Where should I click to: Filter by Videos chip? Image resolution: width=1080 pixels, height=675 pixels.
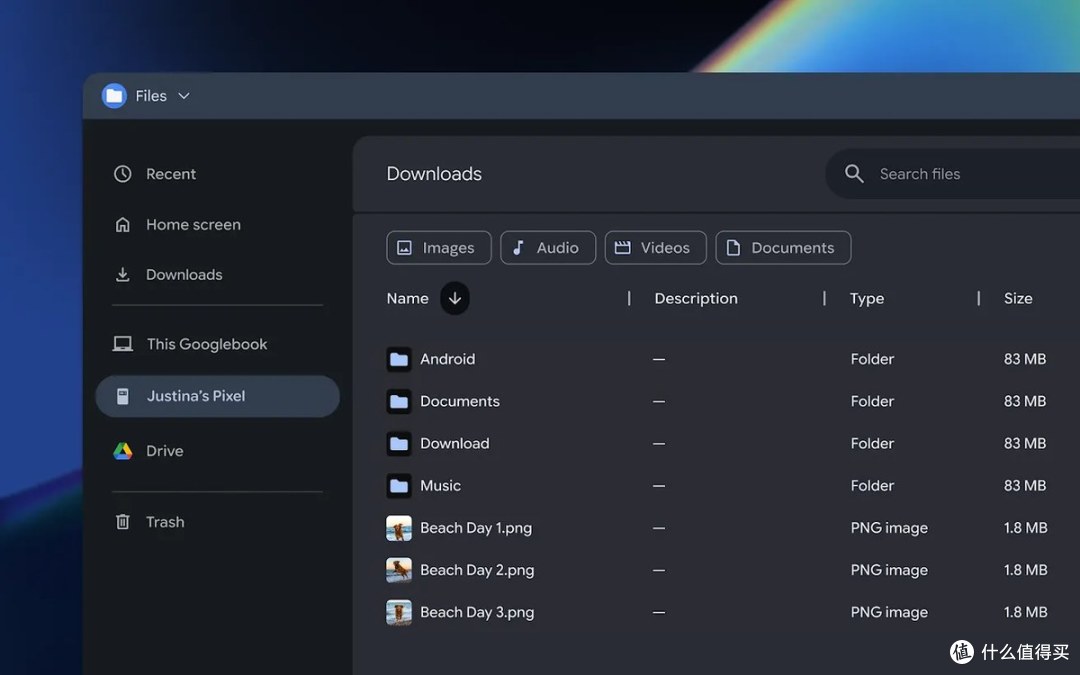point(655,248)
